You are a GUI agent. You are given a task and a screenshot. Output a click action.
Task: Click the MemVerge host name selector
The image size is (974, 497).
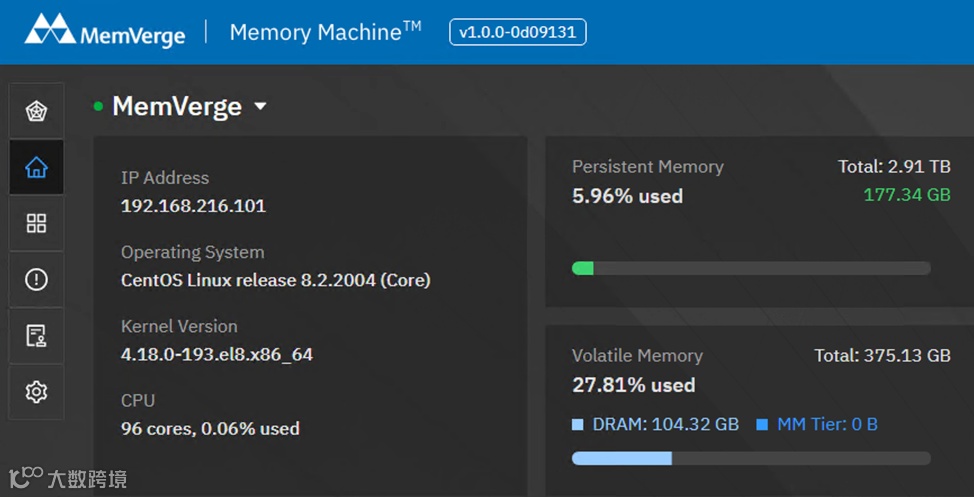177,106
